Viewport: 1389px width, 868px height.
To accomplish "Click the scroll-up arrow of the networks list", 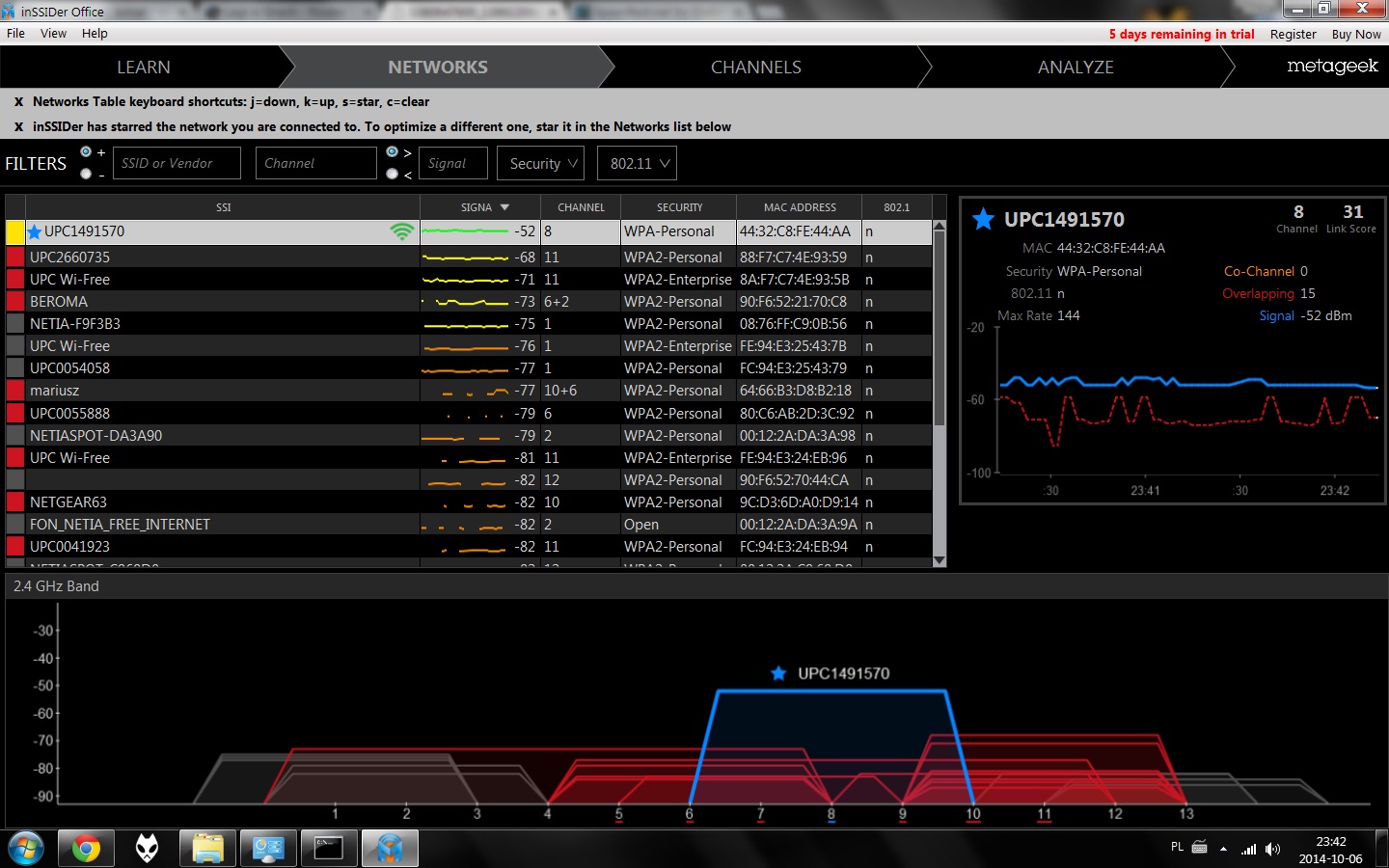I will [x=940, y=227].
